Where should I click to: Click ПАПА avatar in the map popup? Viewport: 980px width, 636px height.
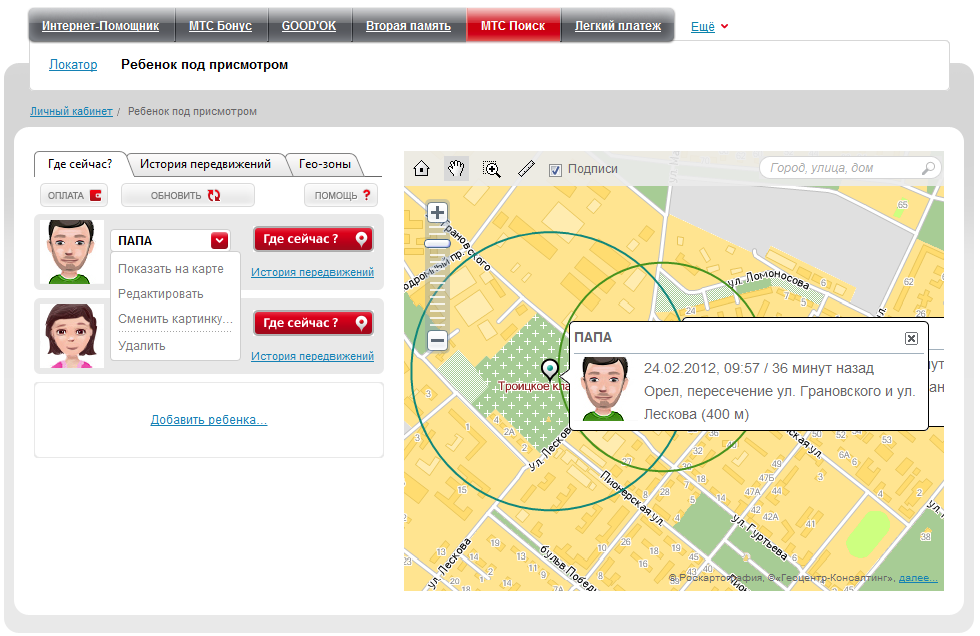pos(604,389)
